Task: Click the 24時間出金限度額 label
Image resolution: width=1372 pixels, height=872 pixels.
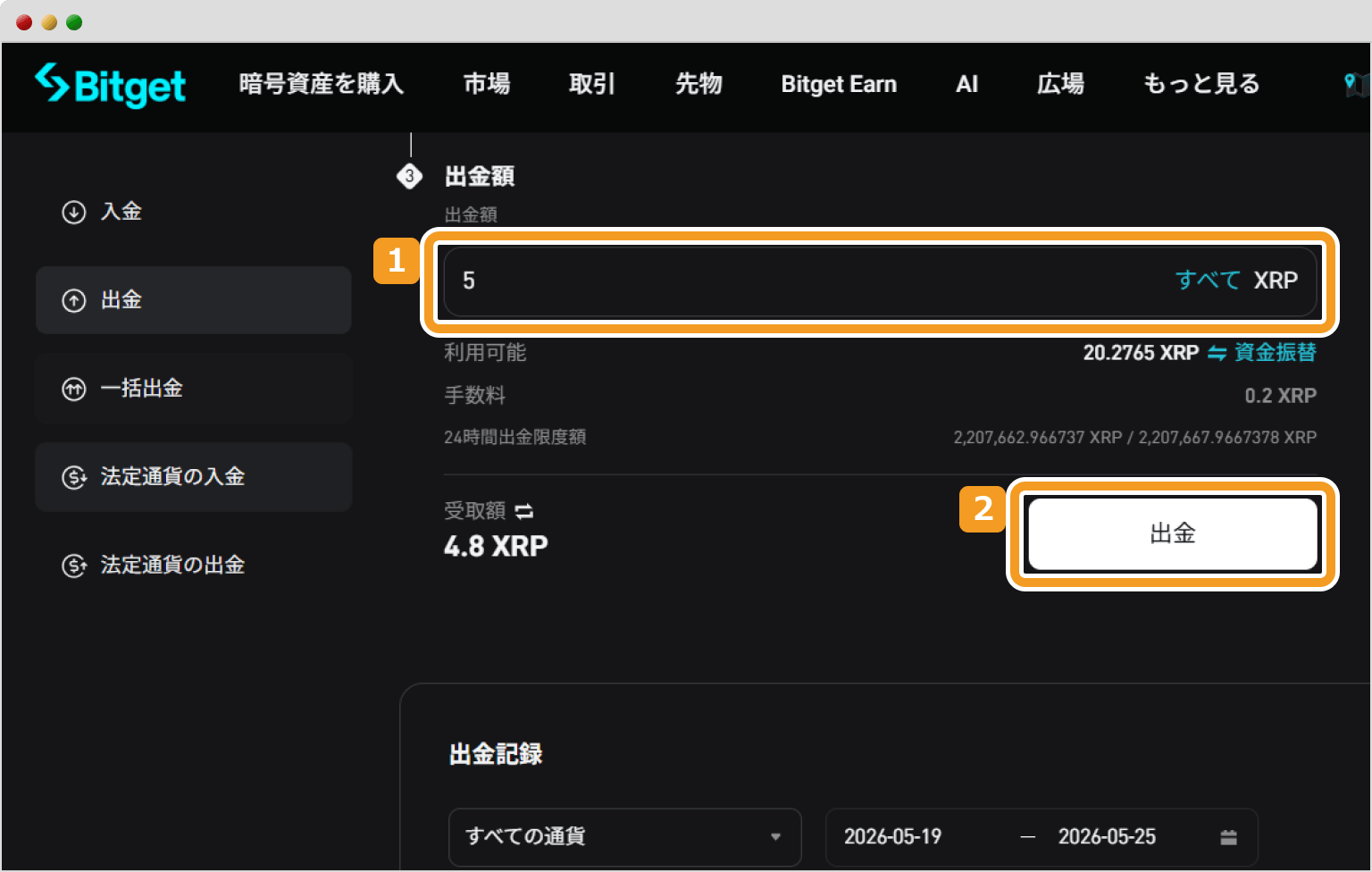Action: (515, 437)
